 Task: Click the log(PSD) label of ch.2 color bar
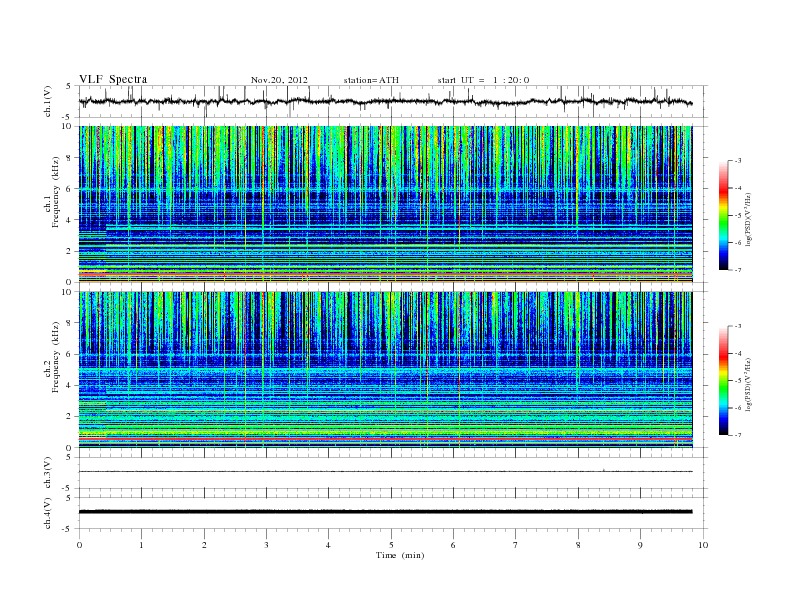(749, 385)
